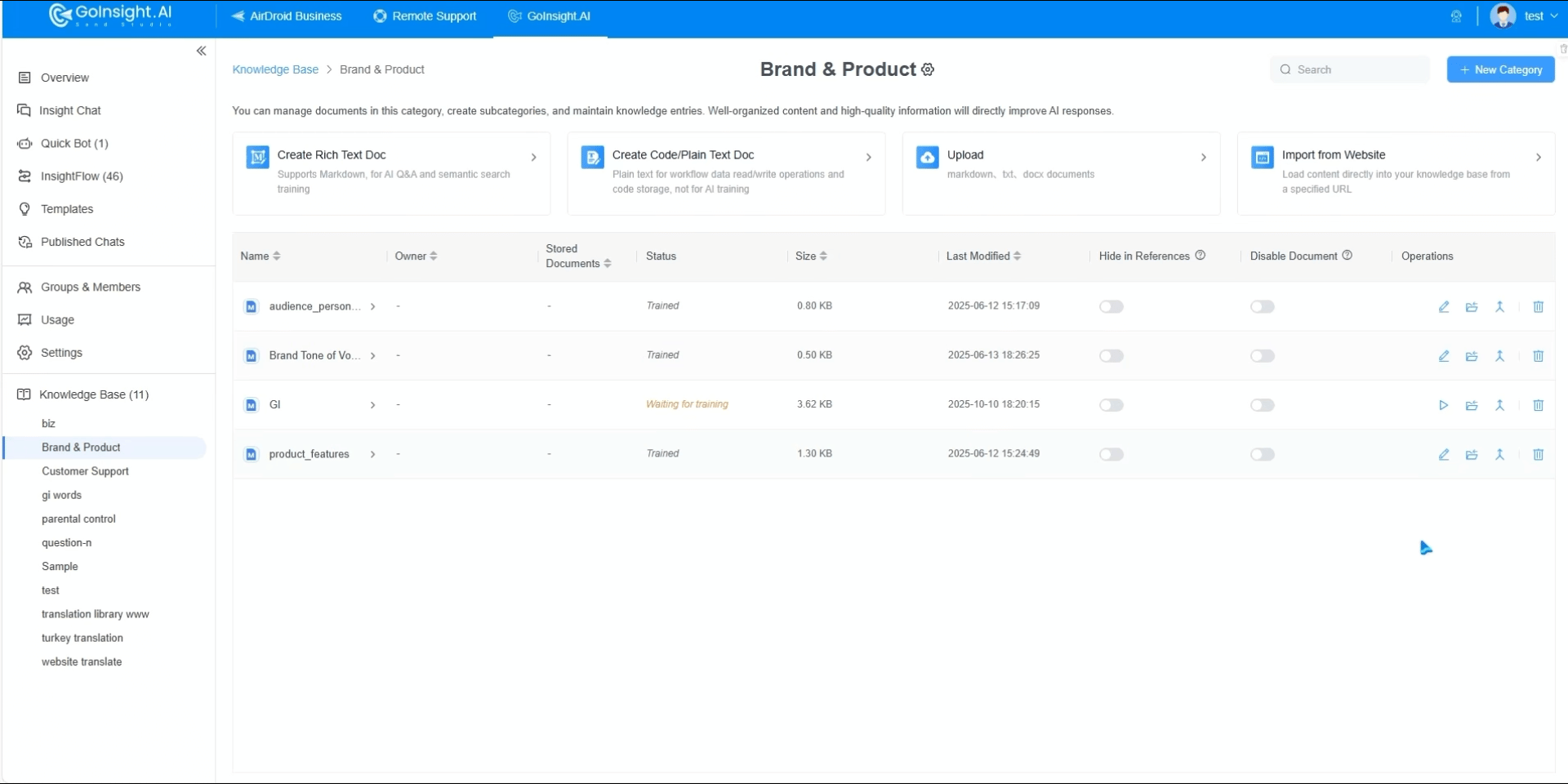
Task: Go to the Knowledge Base breadcrumb link
Action: click(x=275, y=70)
